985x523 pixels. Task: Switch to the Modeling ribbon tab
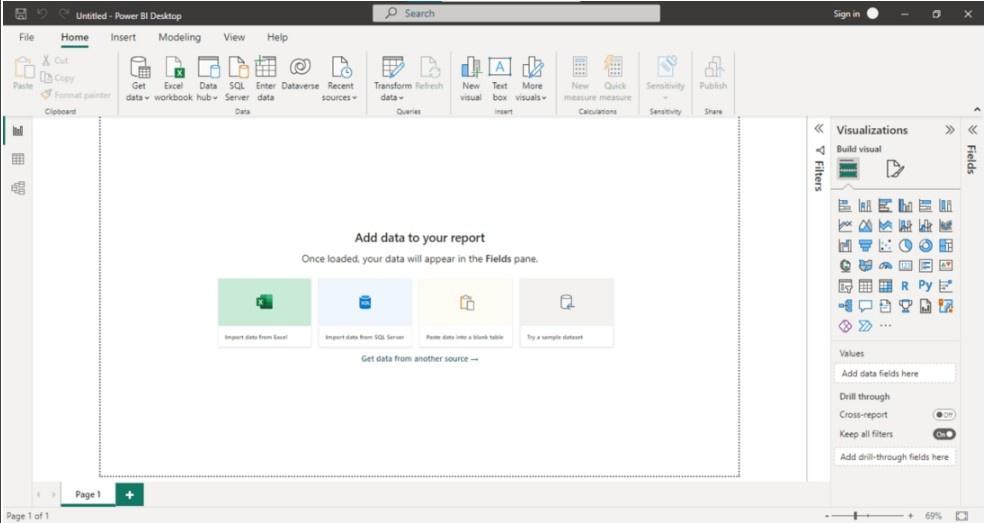tap(180, 37)
